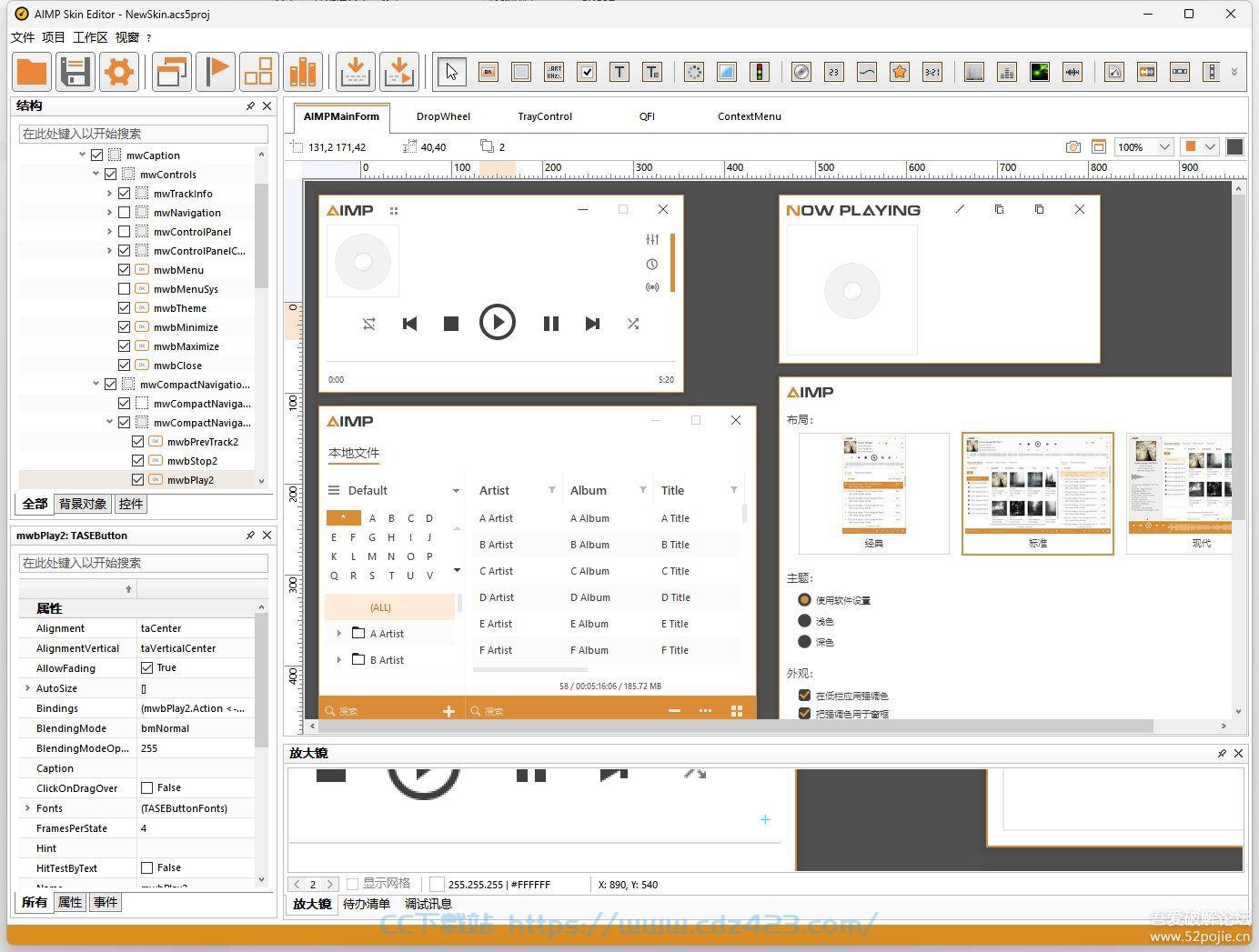
Task: Select the waveform control tool
Action: tap(1073, 72)
